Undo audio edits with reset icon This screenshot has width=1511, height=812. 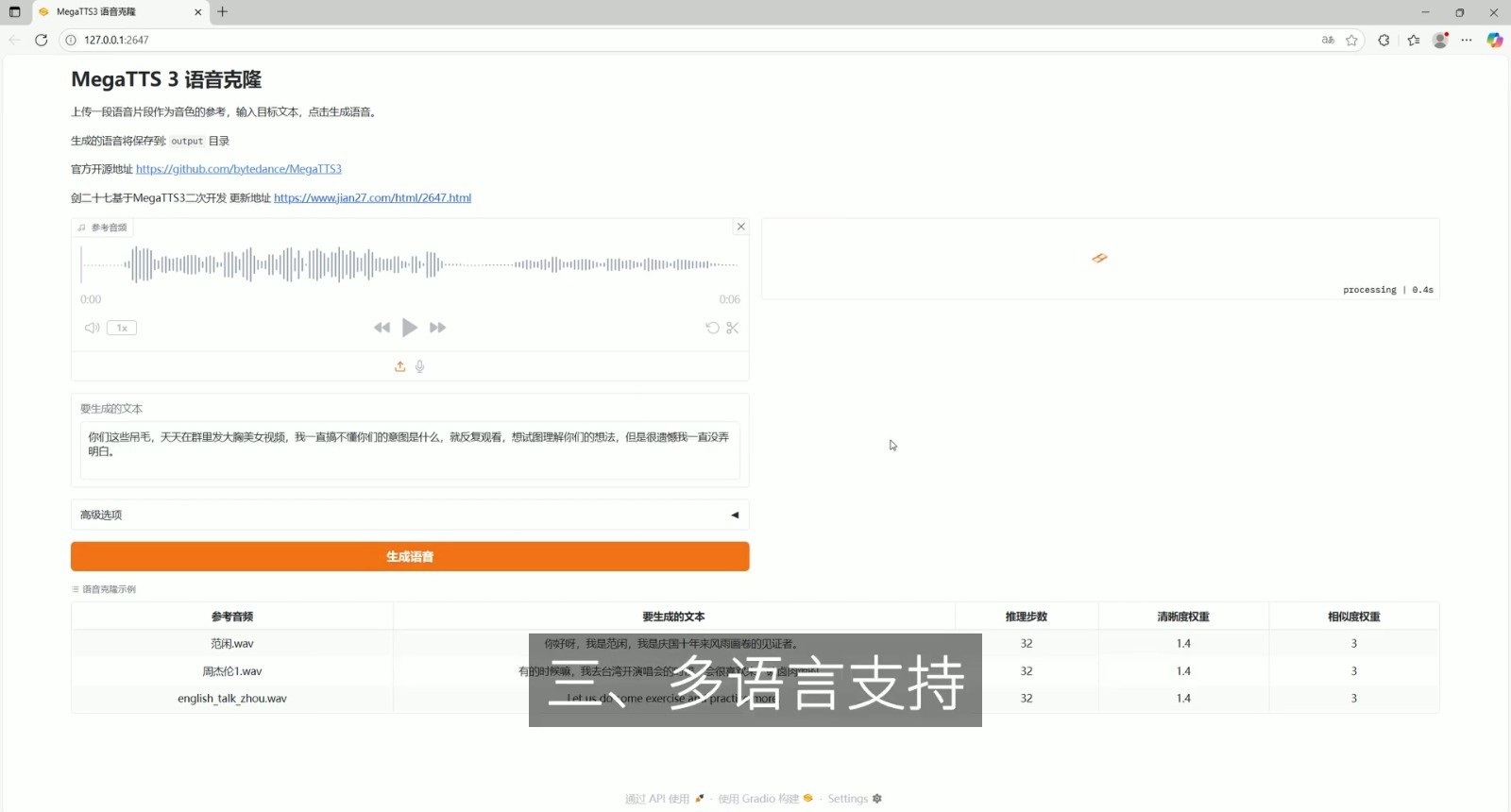712,328
